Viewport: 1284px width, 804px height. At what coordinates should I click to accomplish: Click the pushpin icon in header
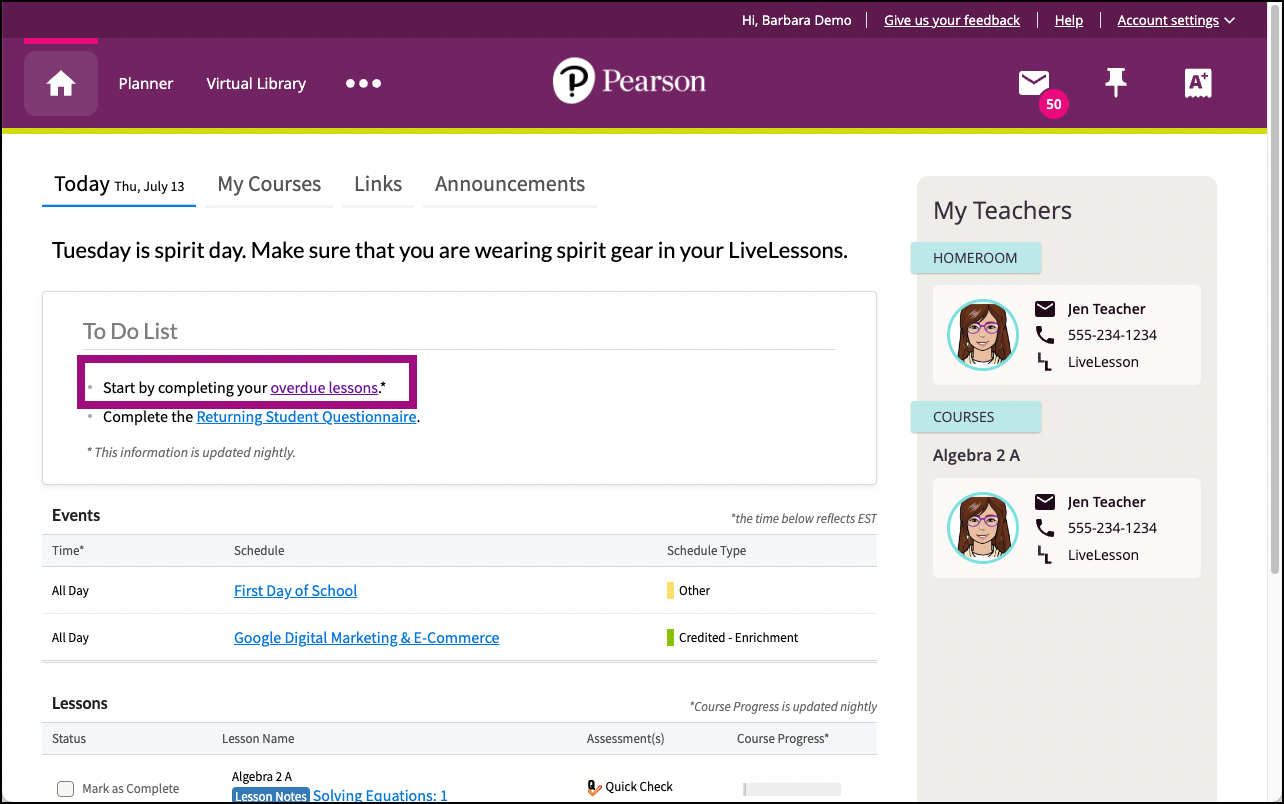[1115, 83]
